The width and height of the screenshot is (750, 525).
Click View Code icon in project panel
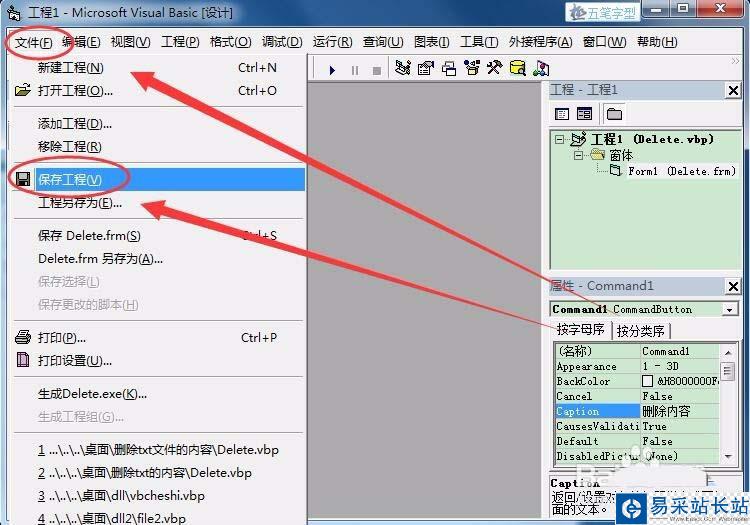562,114
